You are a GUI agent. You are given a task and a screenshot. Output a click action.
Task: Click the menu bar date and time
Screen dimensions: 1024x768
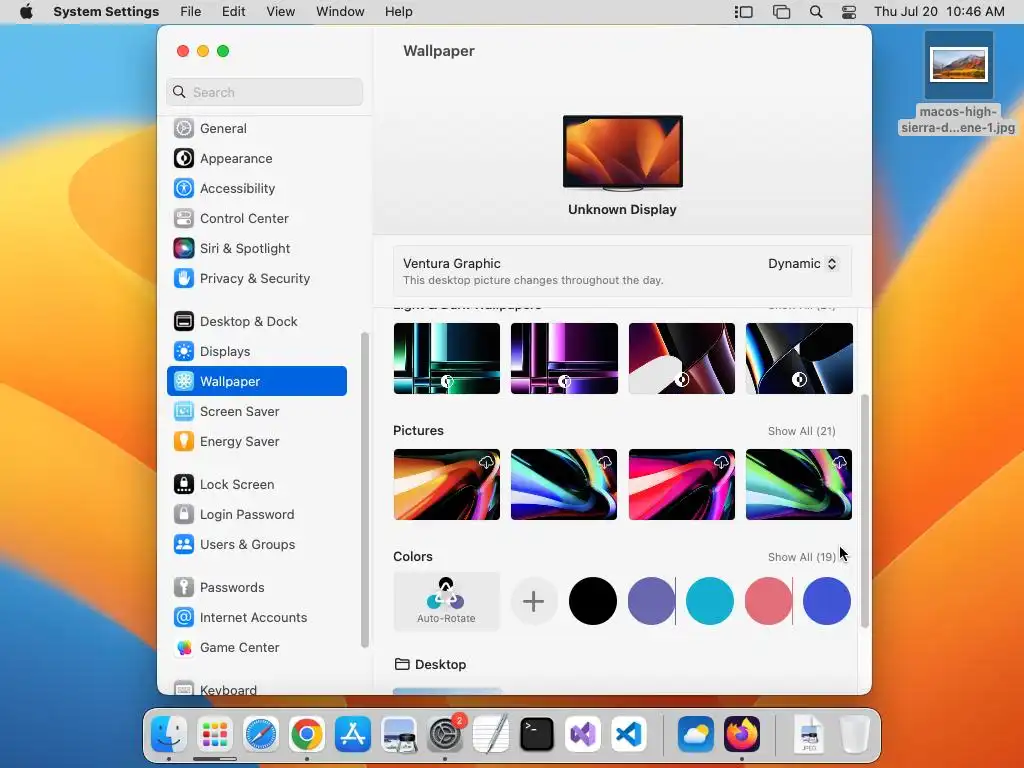click(x=939, y=12)
